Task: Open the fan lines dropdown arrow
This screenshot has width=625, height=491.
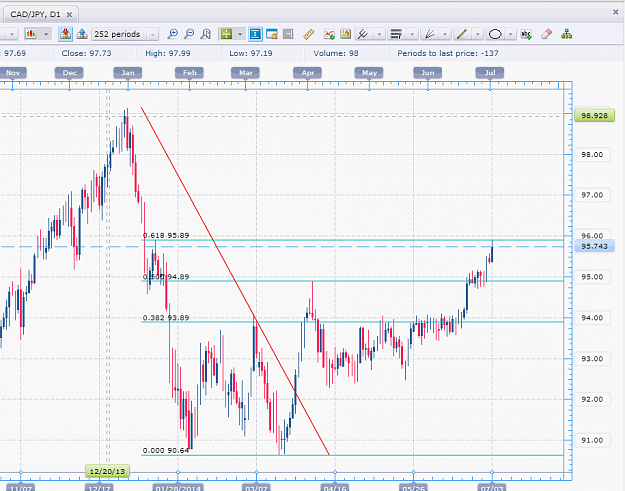Action: click(445, 34)
